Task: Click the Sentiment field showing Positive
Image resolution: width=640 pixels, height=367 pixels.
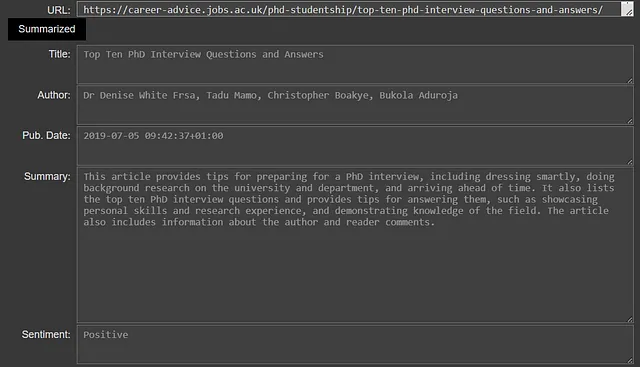Action: tap(355, 344)
